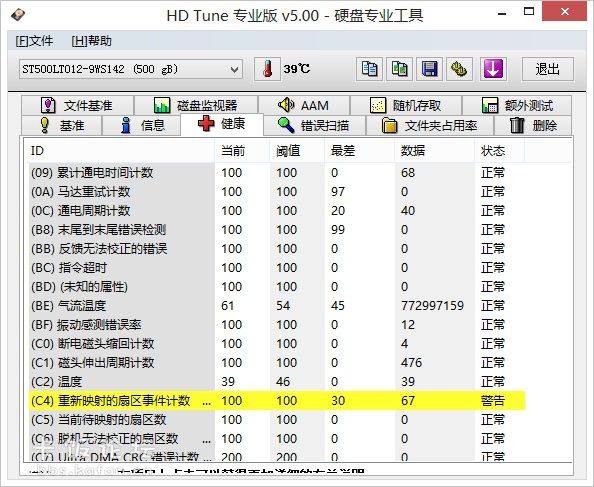Click the 退出 exit button
Viewport: 594px width, 487px height.
(x=547, y=69)
